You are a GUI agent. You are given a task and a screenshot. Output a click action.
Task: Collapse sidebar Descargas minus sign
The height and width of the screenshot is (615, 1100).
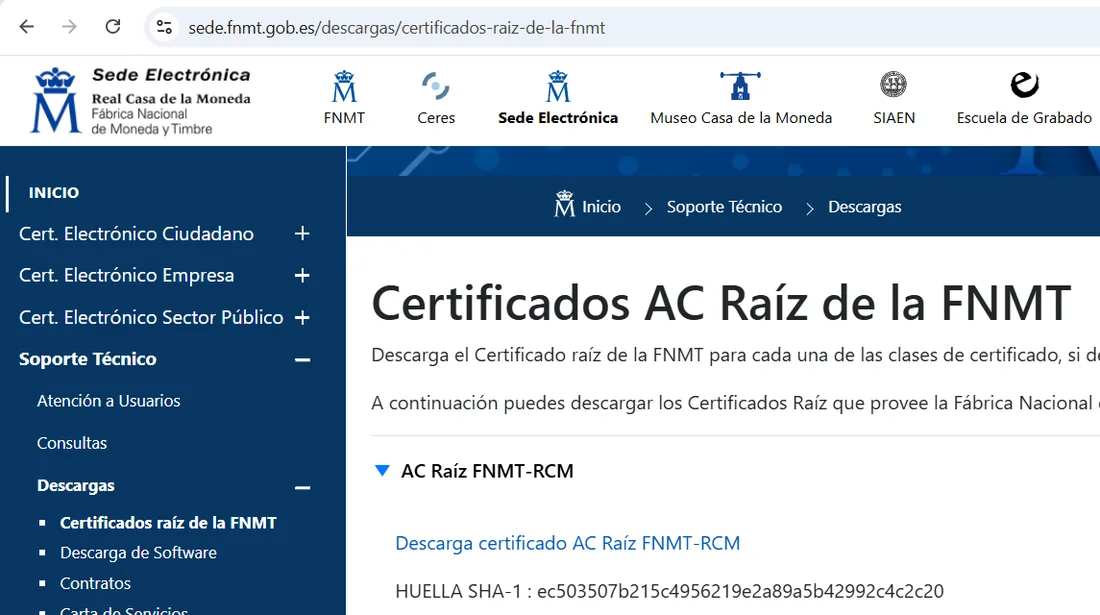pos(302,487)
